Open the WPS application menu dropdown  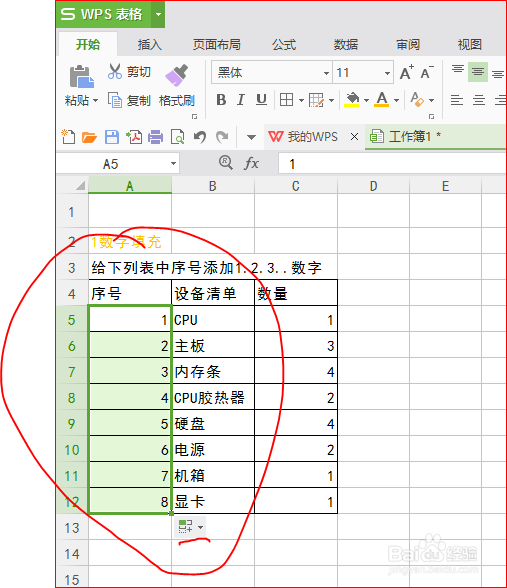point(158,15)
